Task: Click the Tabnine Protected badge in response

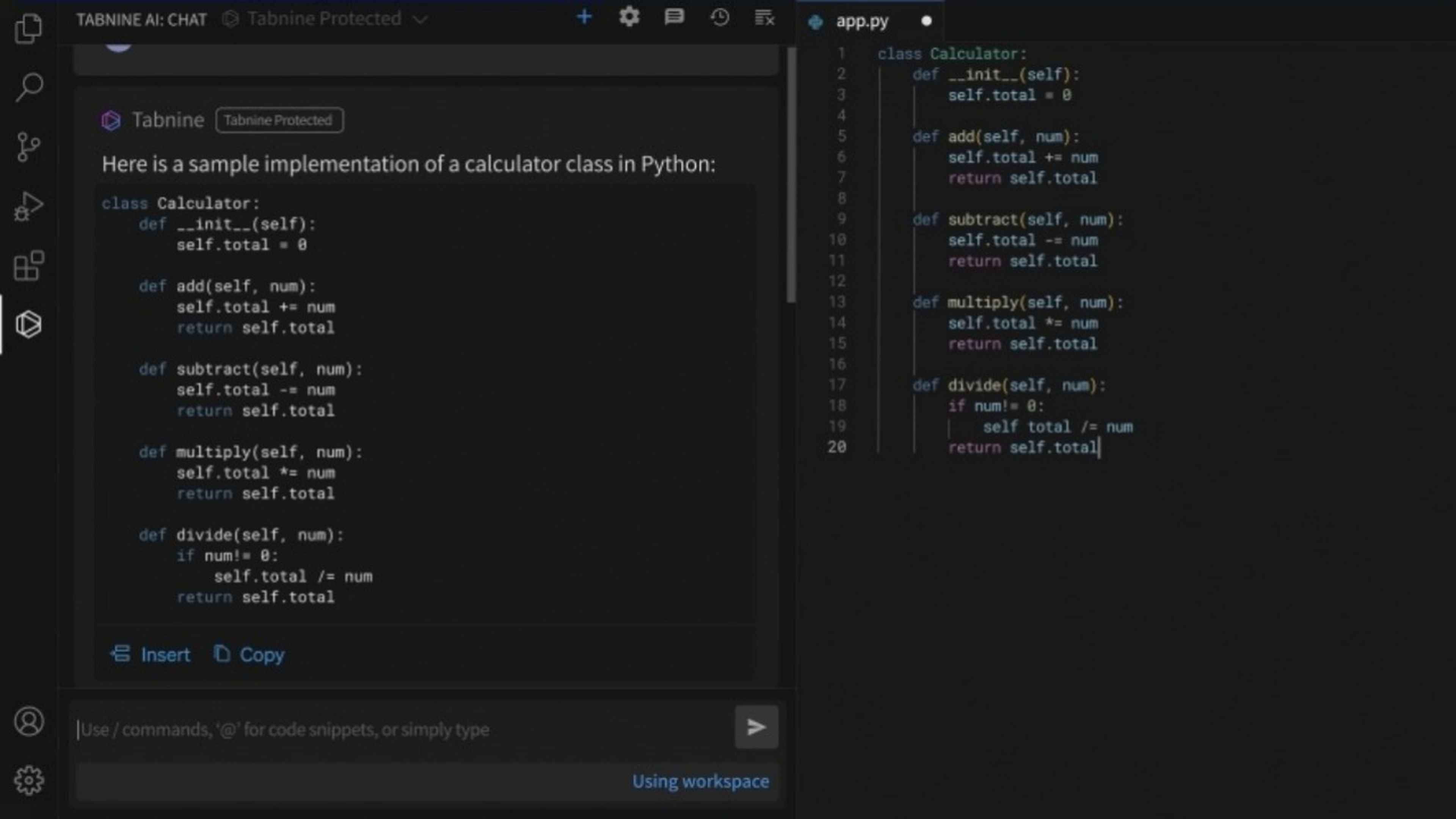Action: point(279,121)
